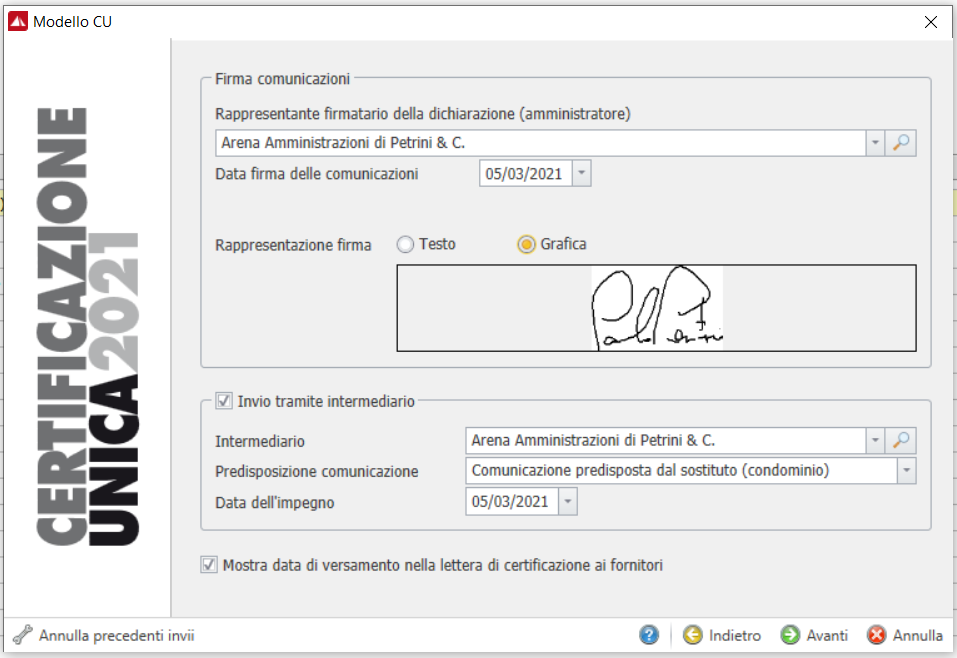Expand the Intermediario dropdown arrow
Screen dimensions: 957x658
[876, 440]
